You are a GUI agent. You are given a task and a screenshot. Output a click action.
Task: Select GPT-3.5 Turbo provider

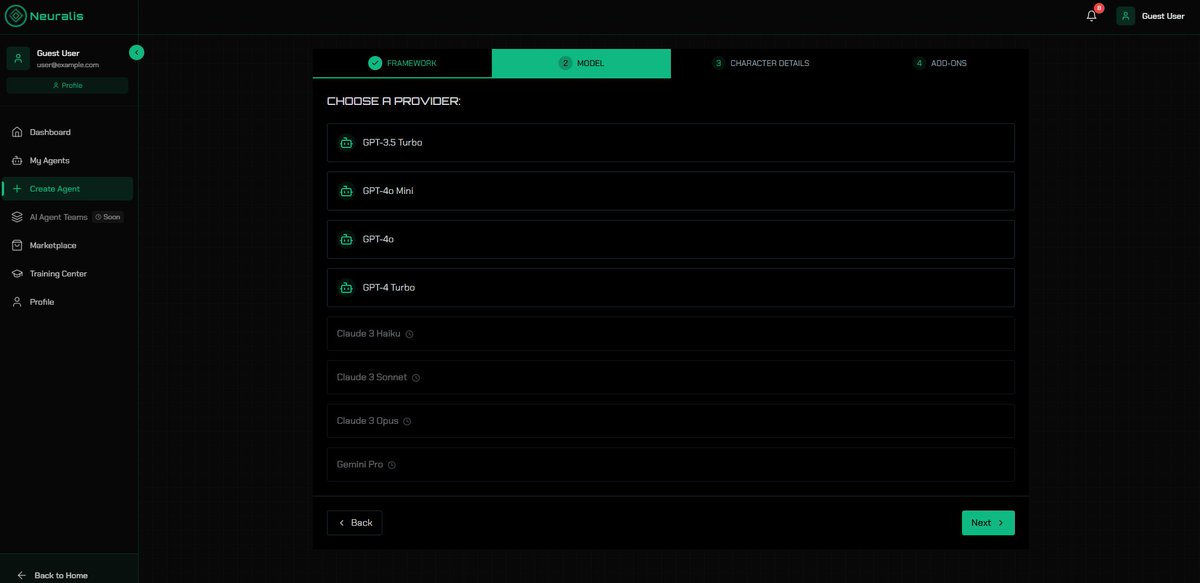tap(671, 142)
